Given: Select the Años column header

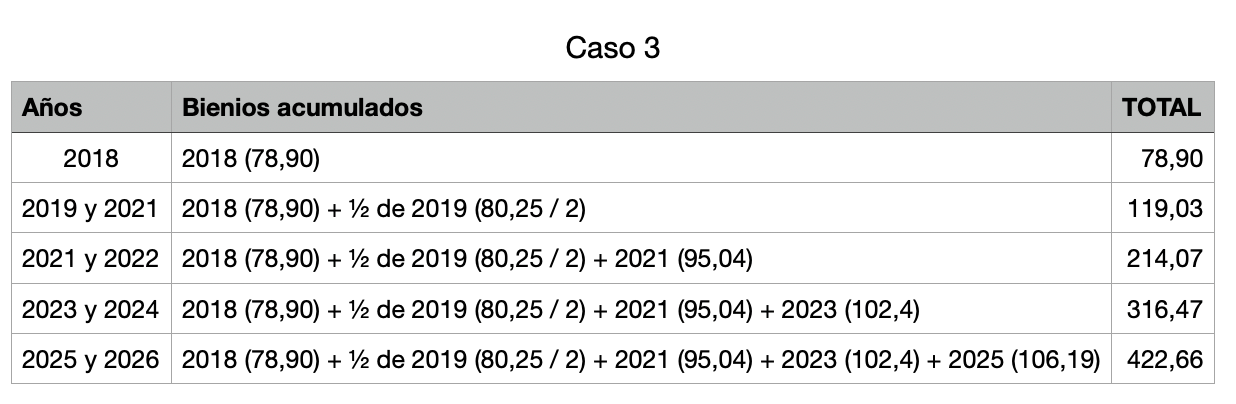Looking at the screenshot, I should point(52,108).
